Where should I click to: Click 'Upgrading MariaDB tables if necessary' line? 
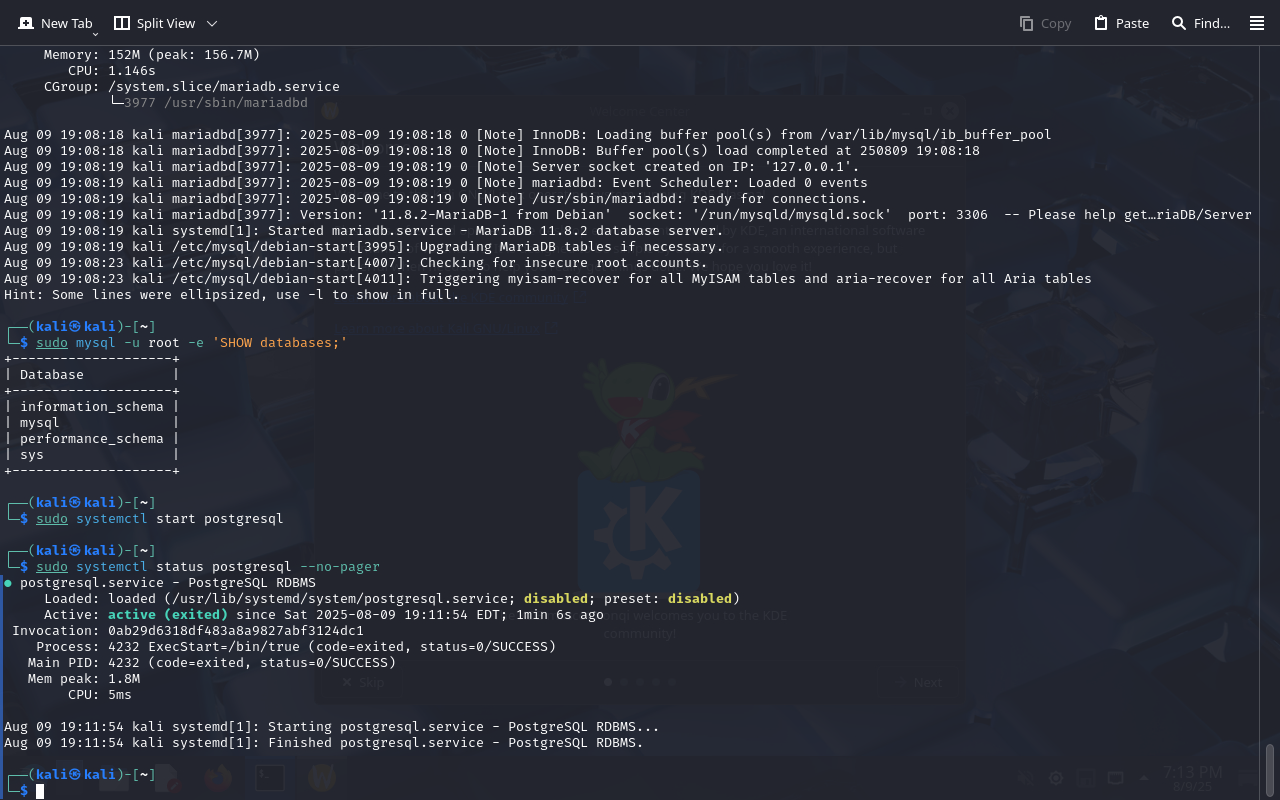point(364,247)
